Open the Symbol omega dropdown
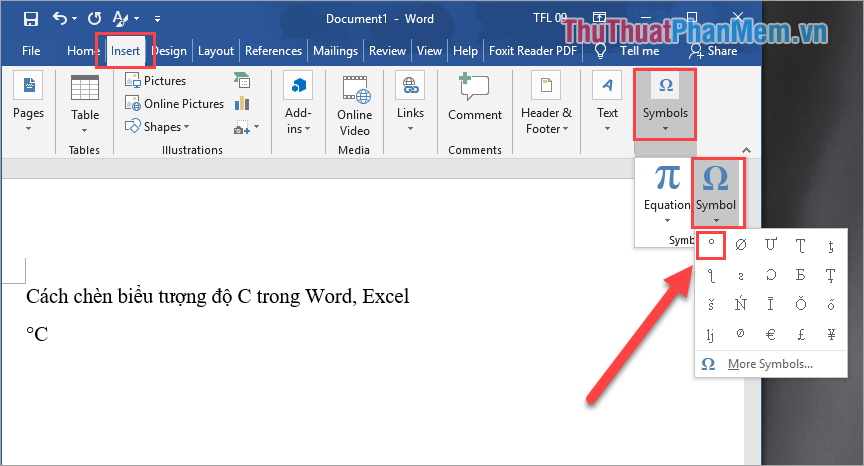 [716, 193]
